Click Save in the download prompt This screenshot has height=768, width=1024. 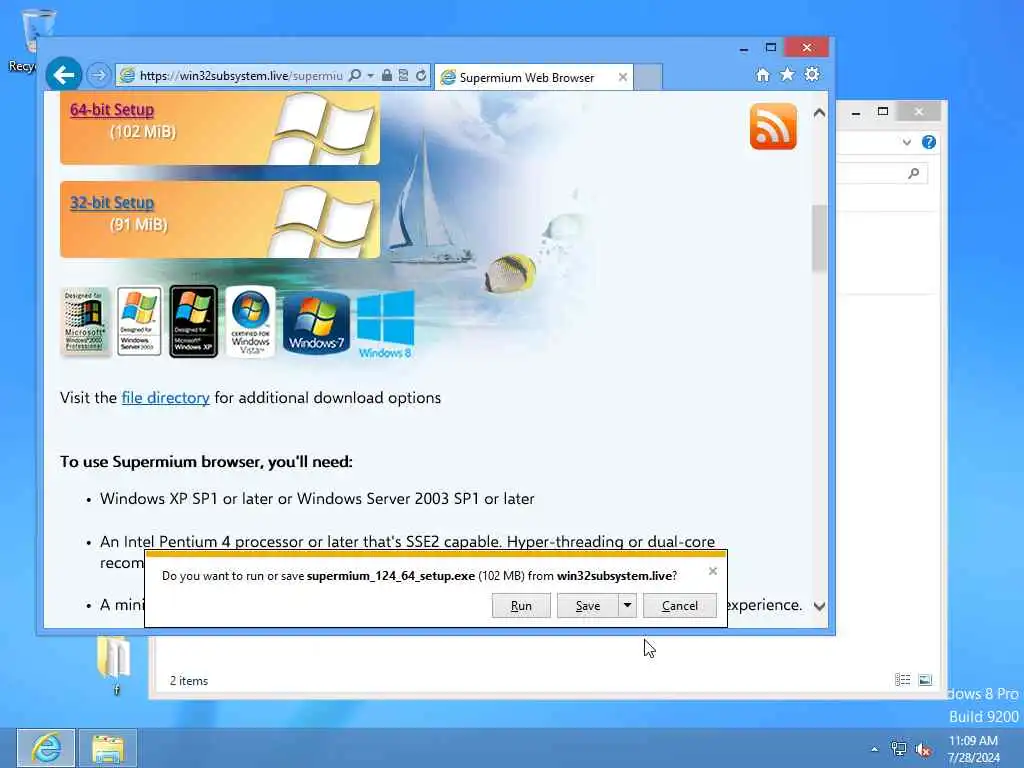tap(588, 605)
